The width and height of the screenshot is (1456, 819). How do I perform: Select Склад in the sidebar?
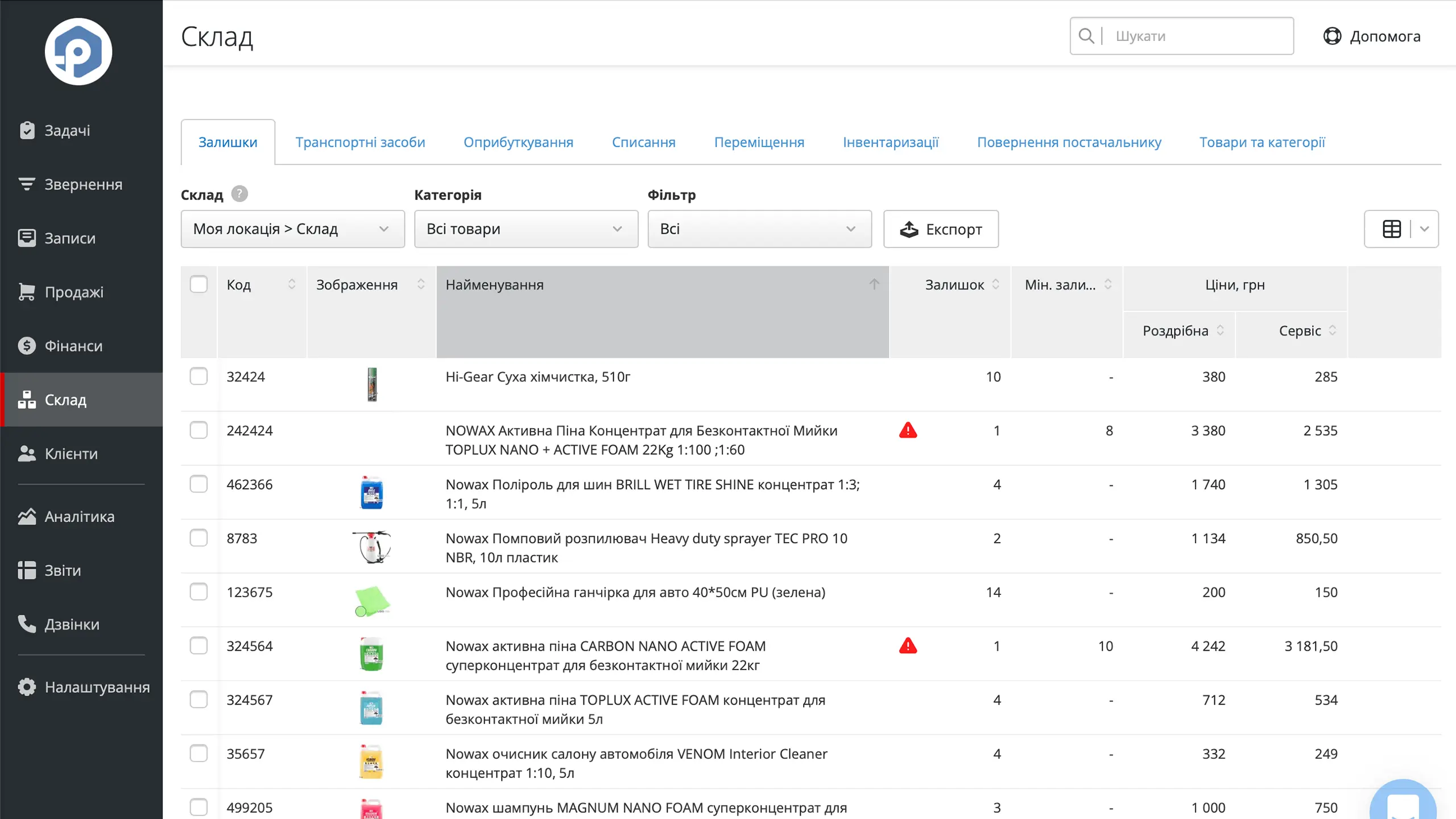pyautogui.click(x=81, y=400)
